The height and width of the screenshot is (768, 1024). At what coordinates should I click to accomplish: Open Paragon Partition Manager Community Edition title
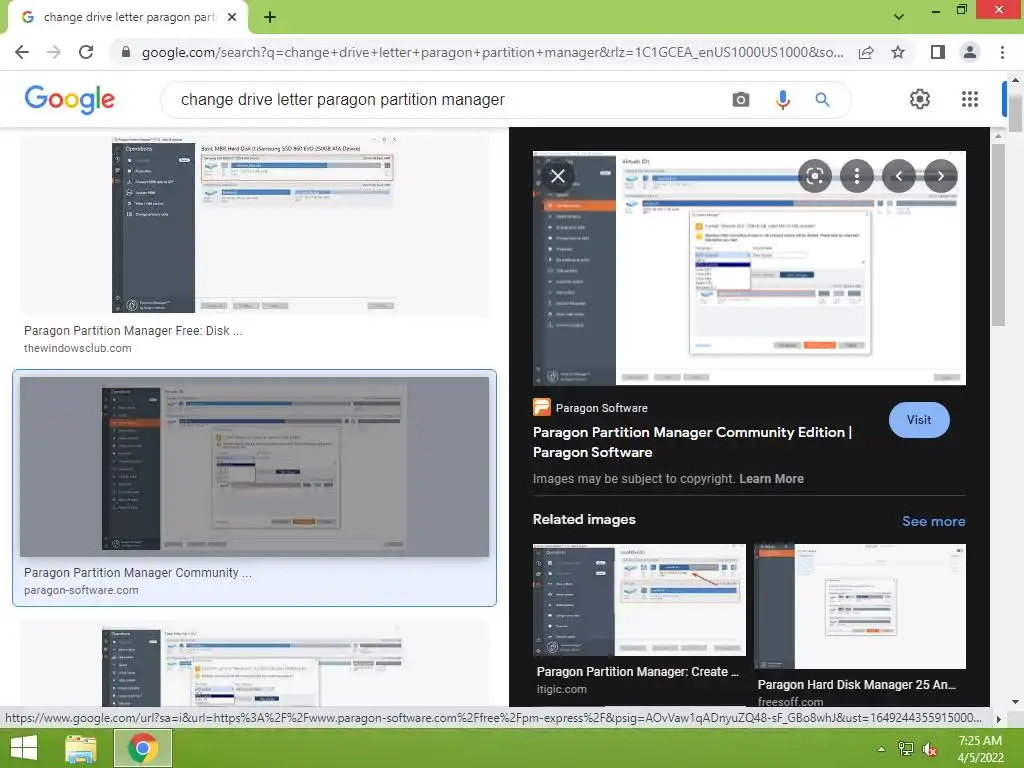(x=692, y=442)
